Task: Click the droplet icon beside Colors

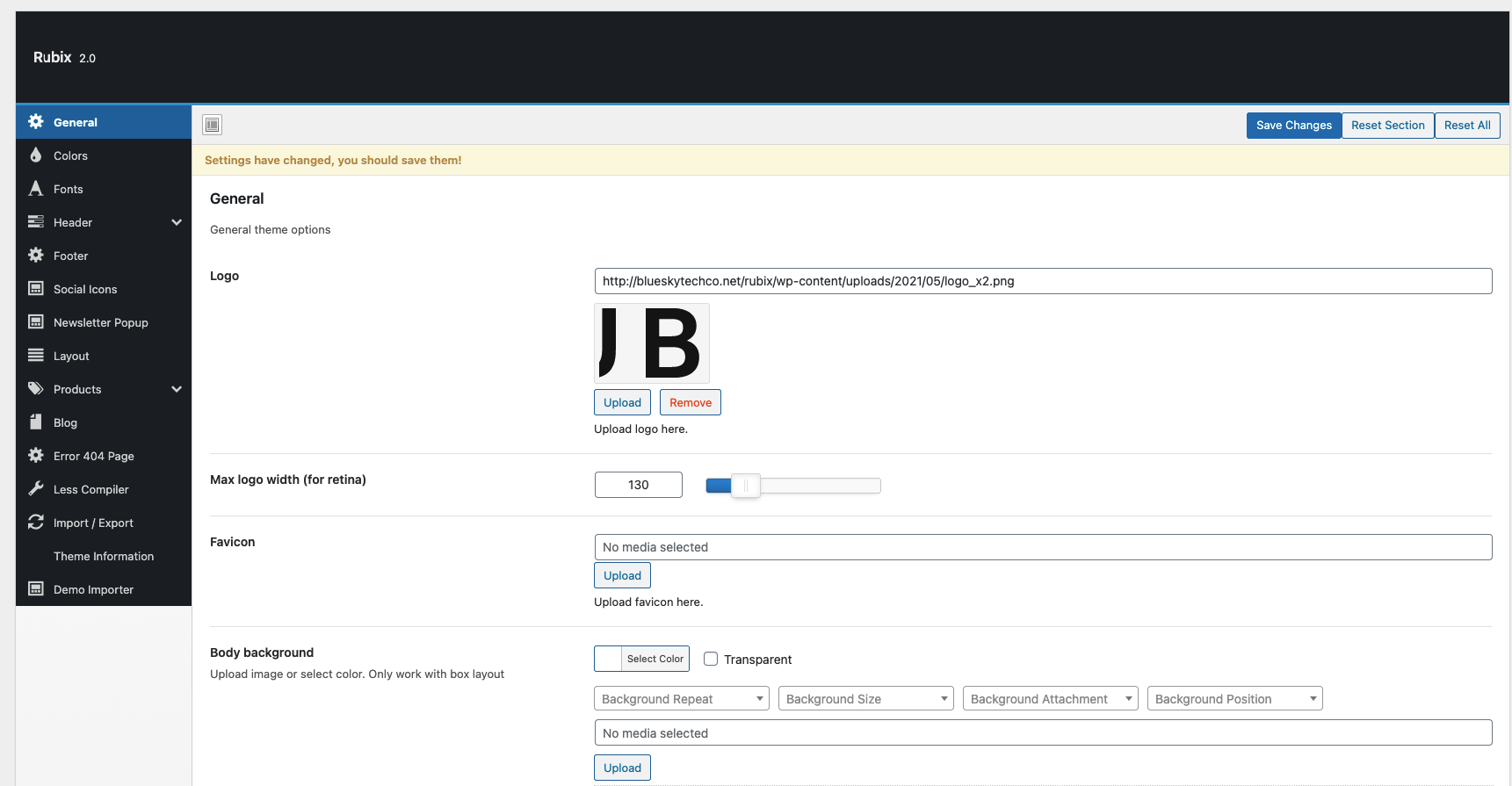Action: pos(36,155)
